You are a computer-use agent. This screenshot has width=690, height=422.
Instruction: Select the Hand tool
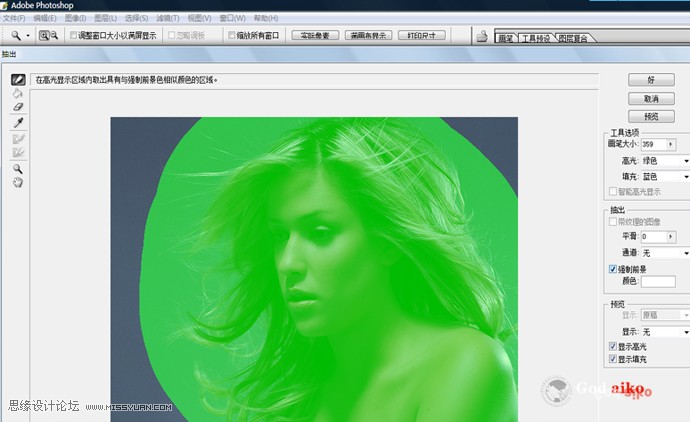18,182
